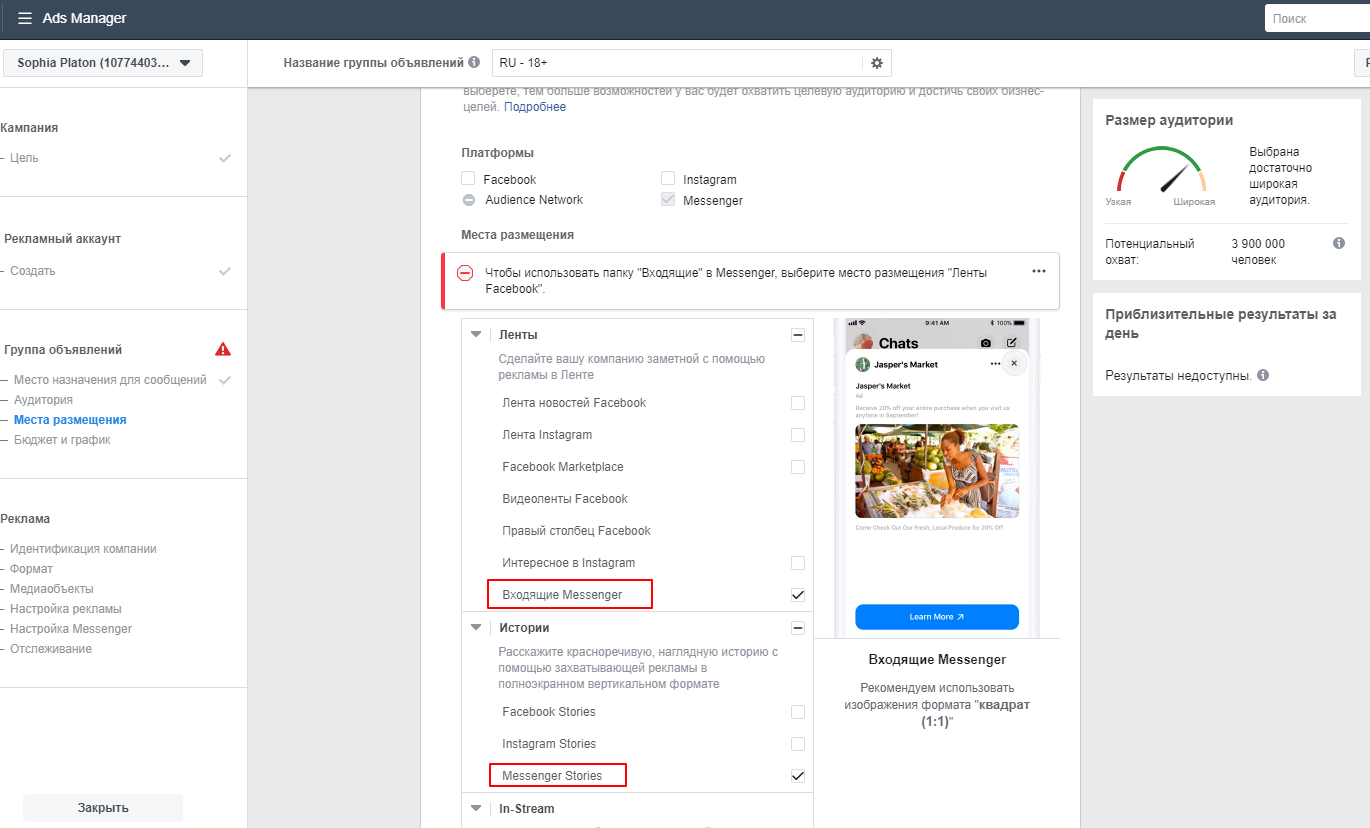Image resolution: width=1370 pixels, height=828 pixels.
Task: Click the gear icon next to ad set name
Action: (x=877, y=63)
